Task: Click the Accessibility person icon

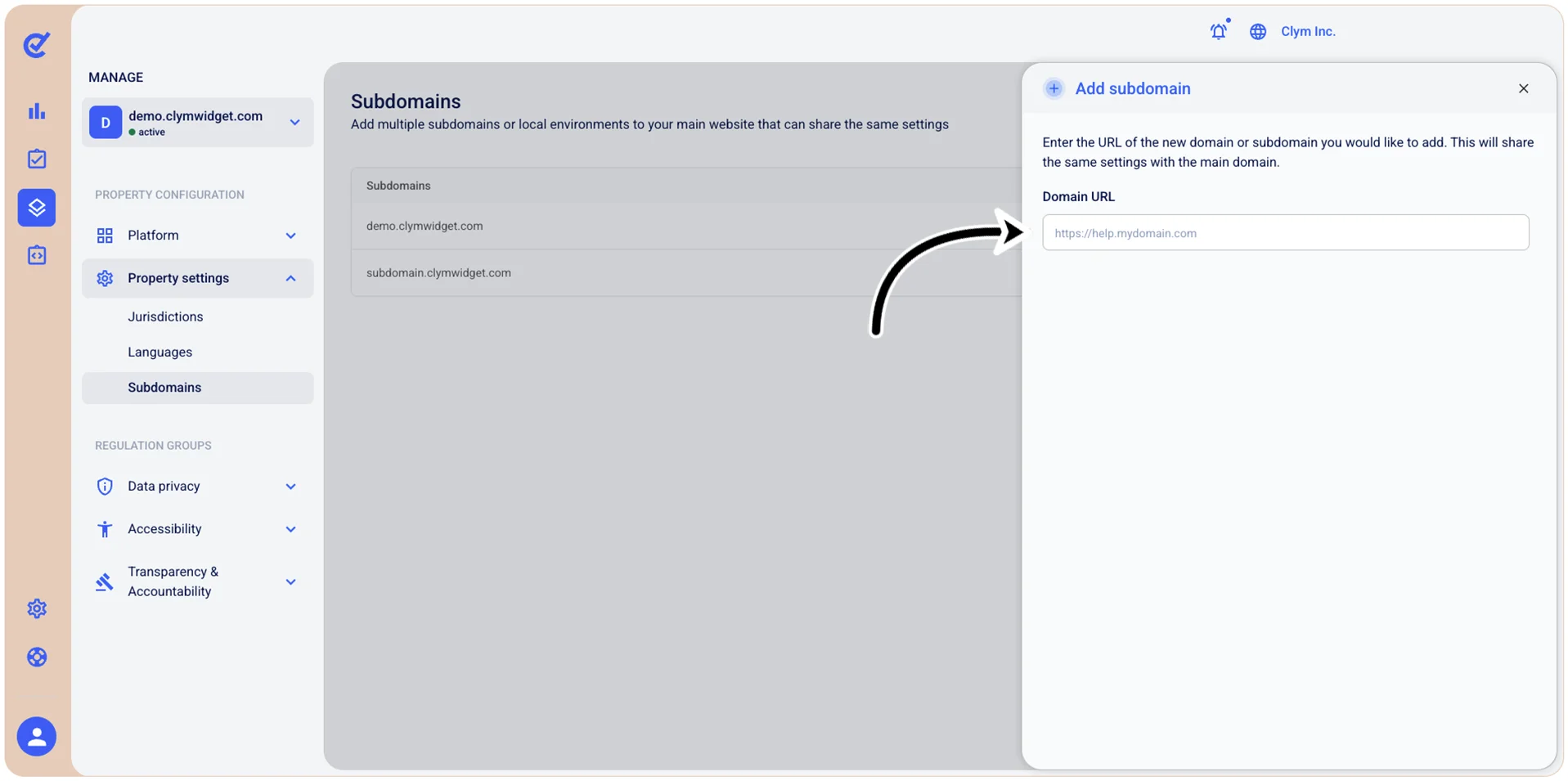Action: coord(105,529)
